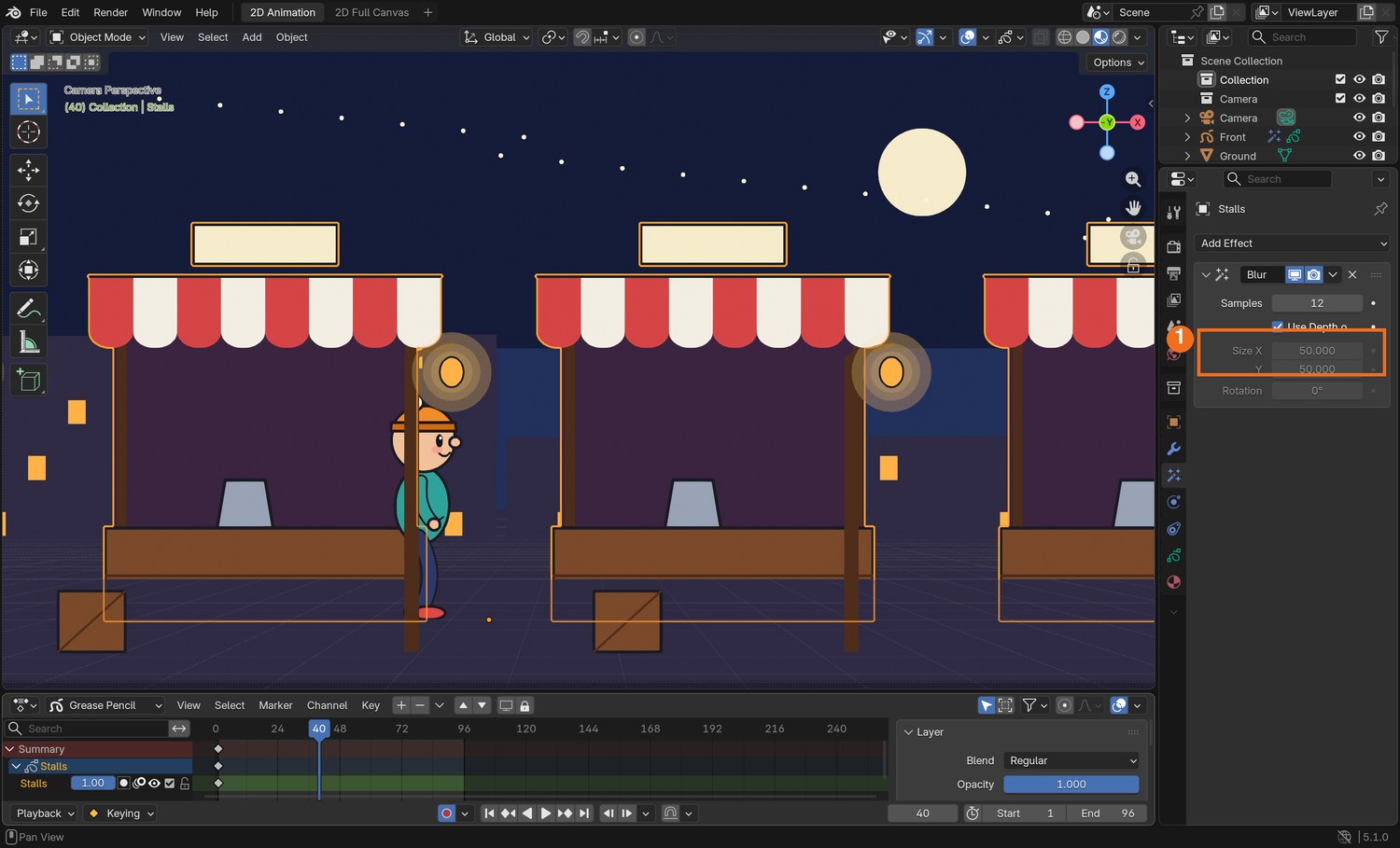Viewport: 1400px width, 848px height.
Task: Toggle Use Depth of Field checkbox
Action: (1278, 327)
